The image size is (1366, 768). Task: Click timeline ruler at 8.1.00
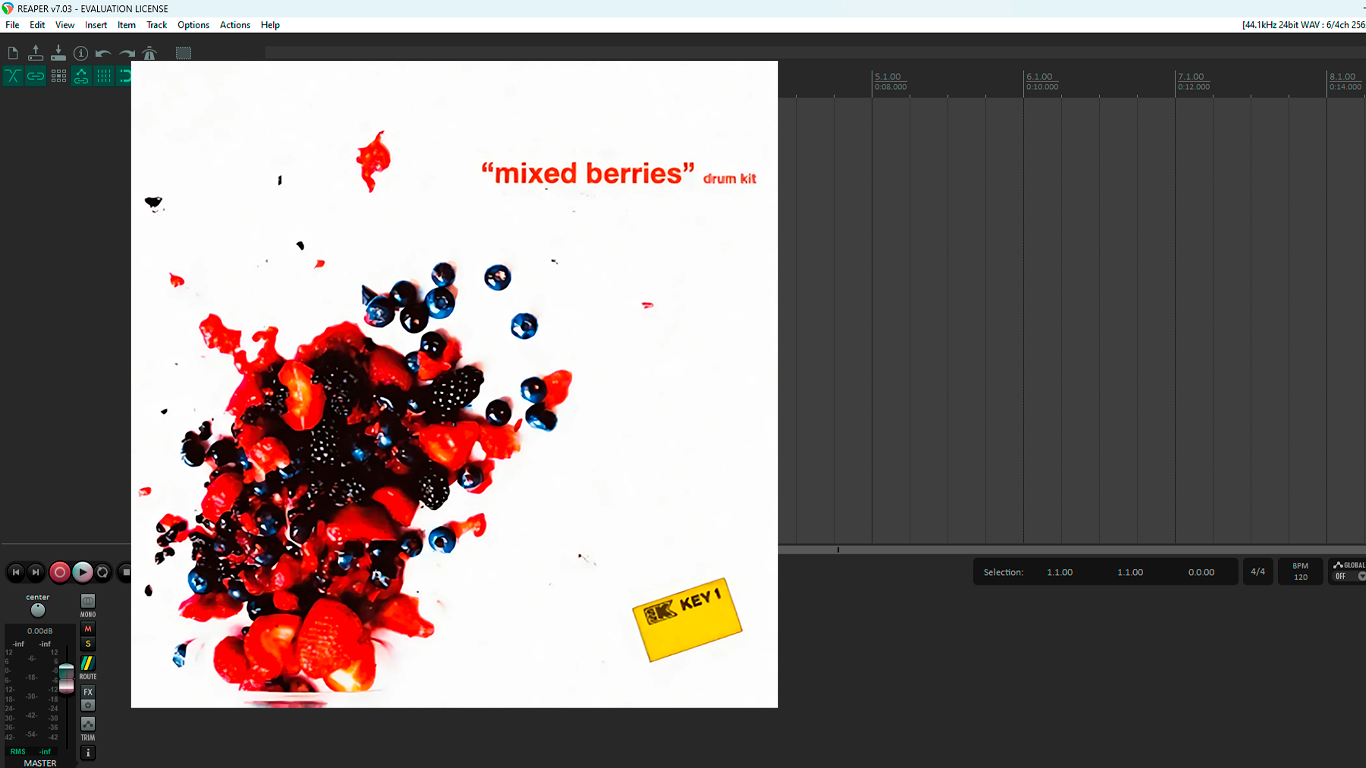point(1342,77)
